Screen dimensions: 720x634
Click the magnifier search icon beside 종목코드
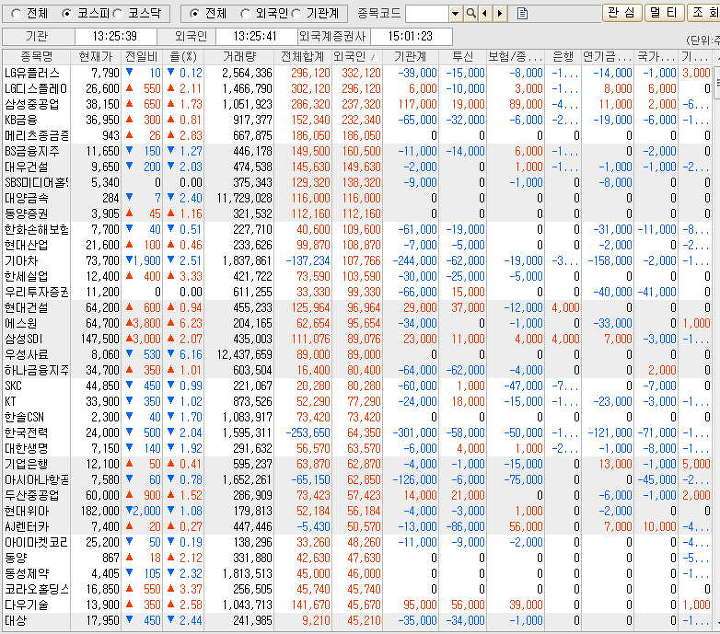pos(471,14)
